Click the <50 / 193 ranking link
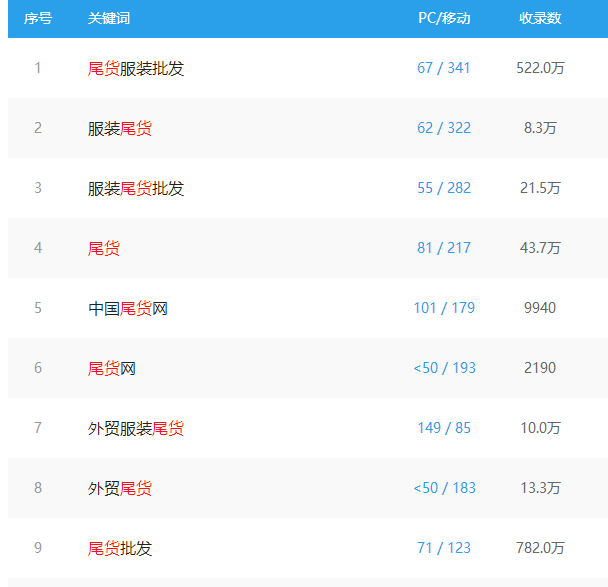This screenshot has height=587, width=608. click(444, 368)
